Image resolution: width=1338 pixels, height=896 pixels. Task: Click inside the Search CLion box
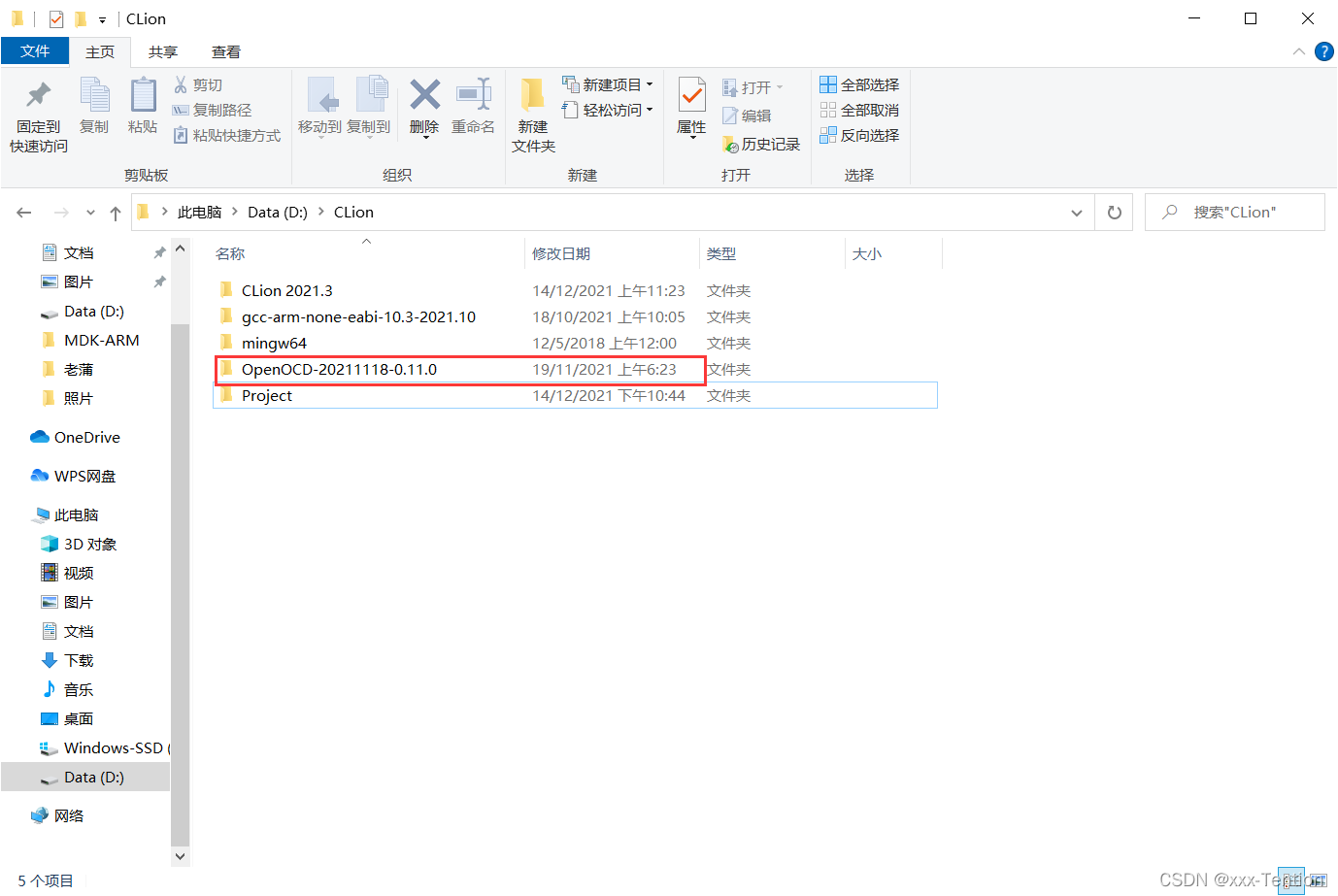pyautogui.click(x=1235, y=213)
